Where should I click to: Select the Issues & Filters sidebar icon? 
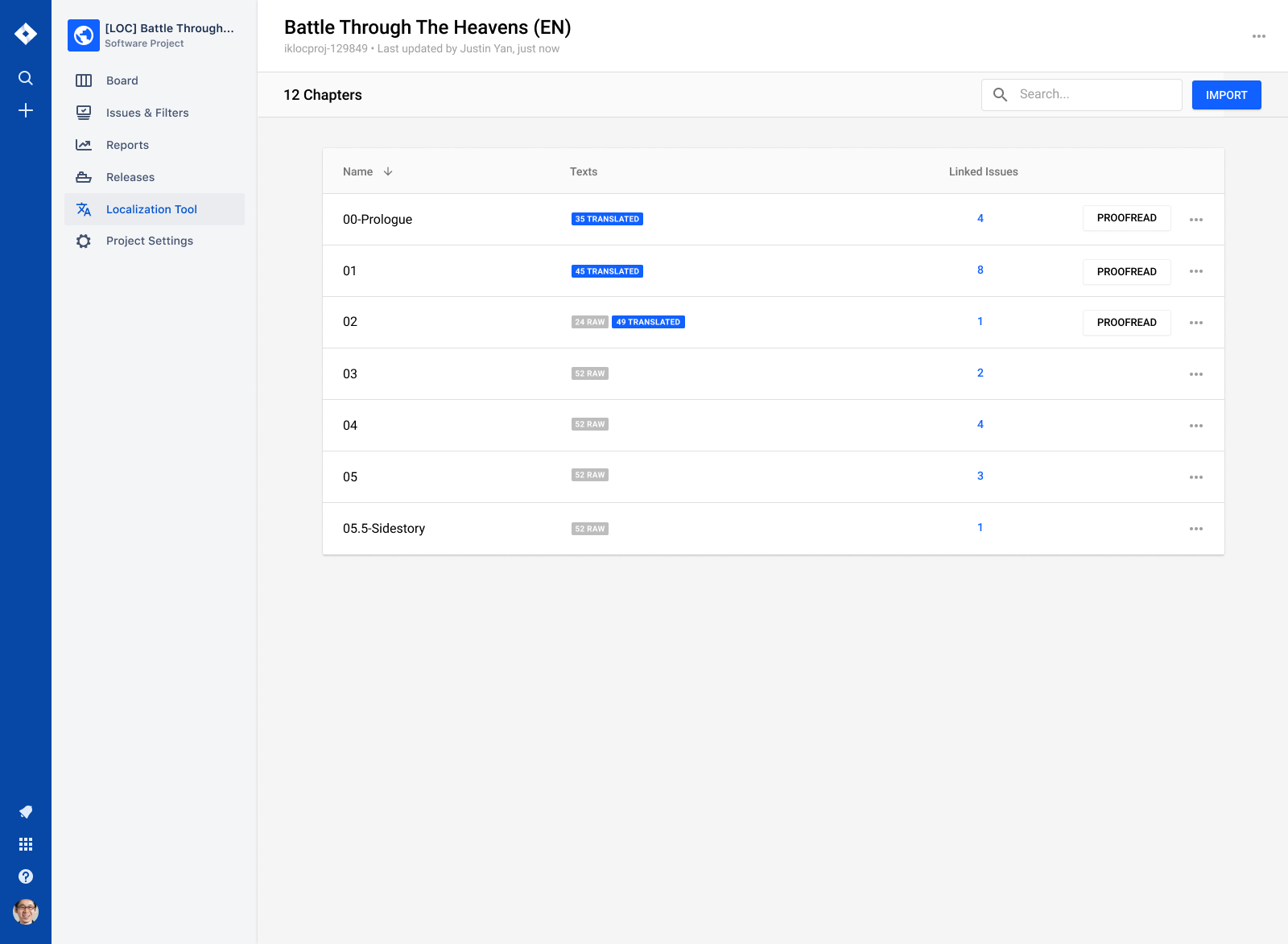tap(84, 113)
